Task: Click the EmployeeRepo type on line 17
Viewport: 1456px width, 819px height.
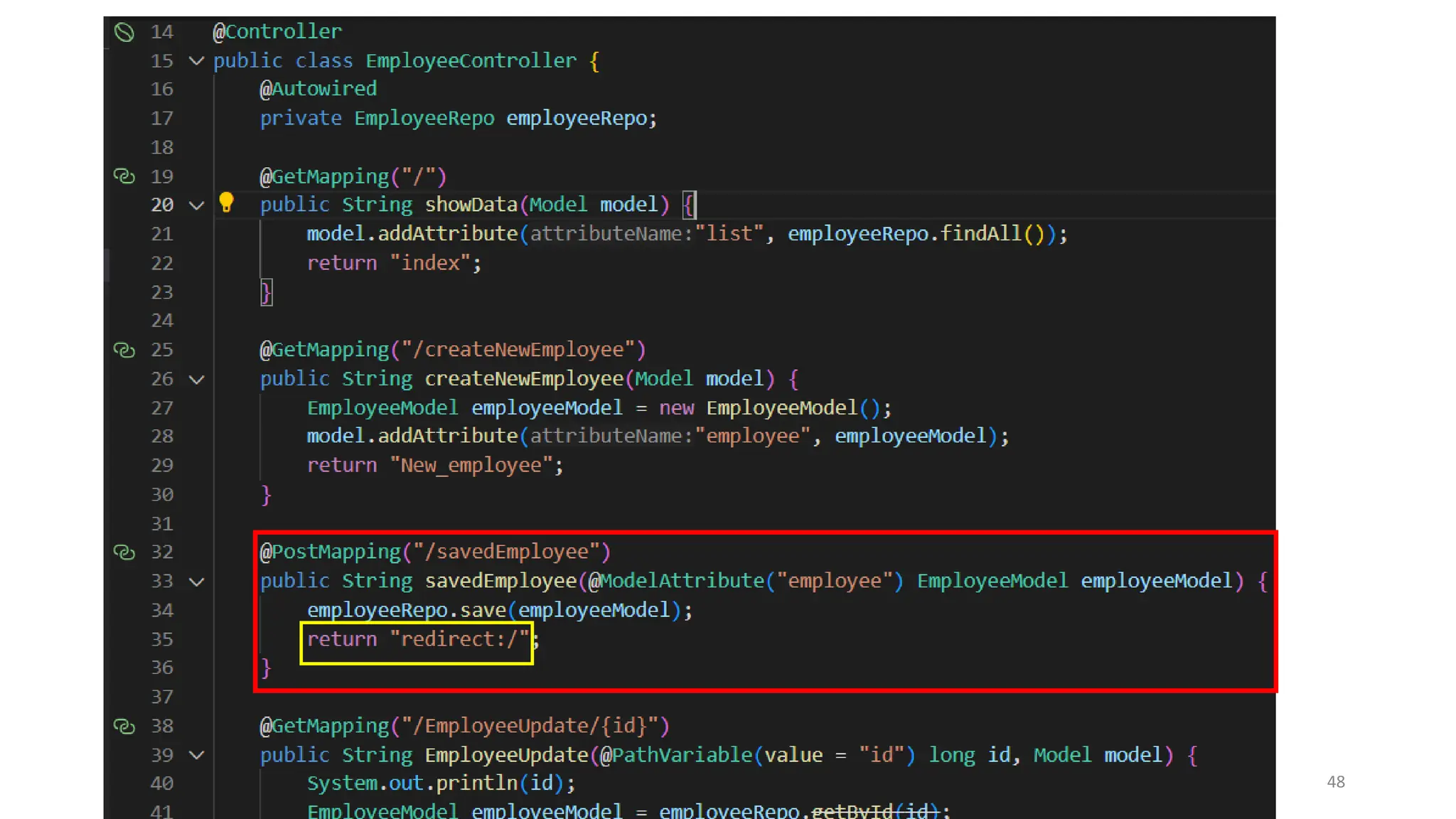Action: click(424, 118)
